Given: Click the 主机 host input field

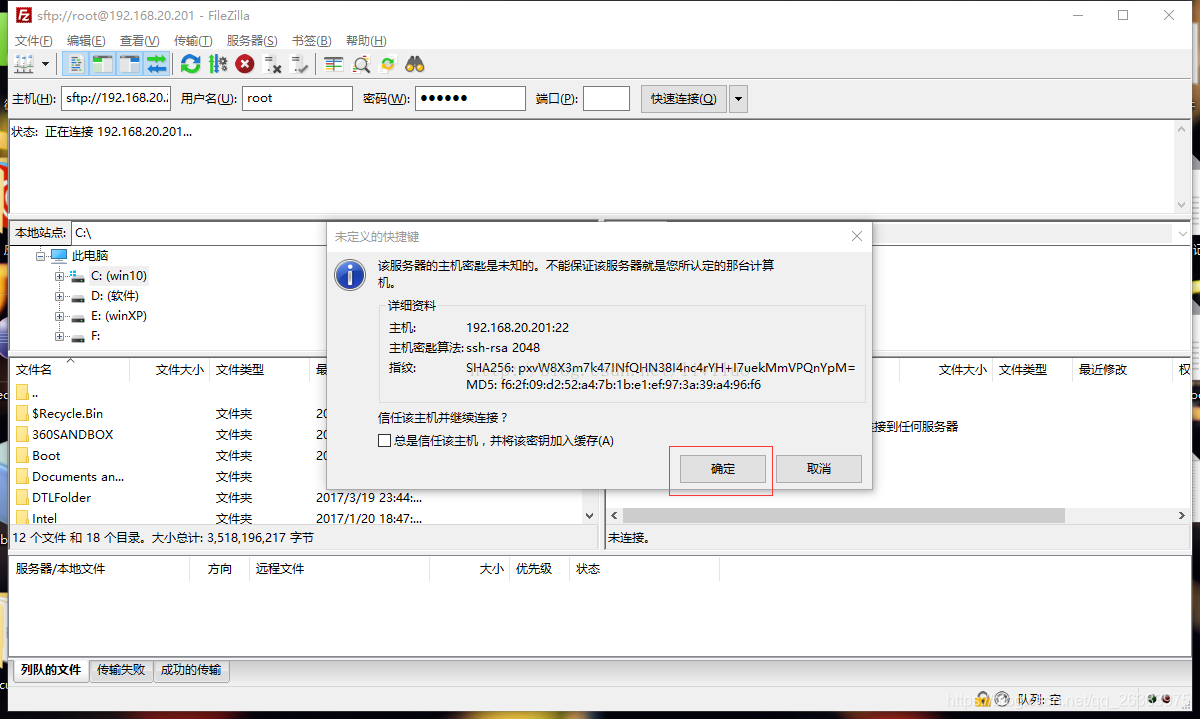Looking at the screenshot, I should click(116, 98).
